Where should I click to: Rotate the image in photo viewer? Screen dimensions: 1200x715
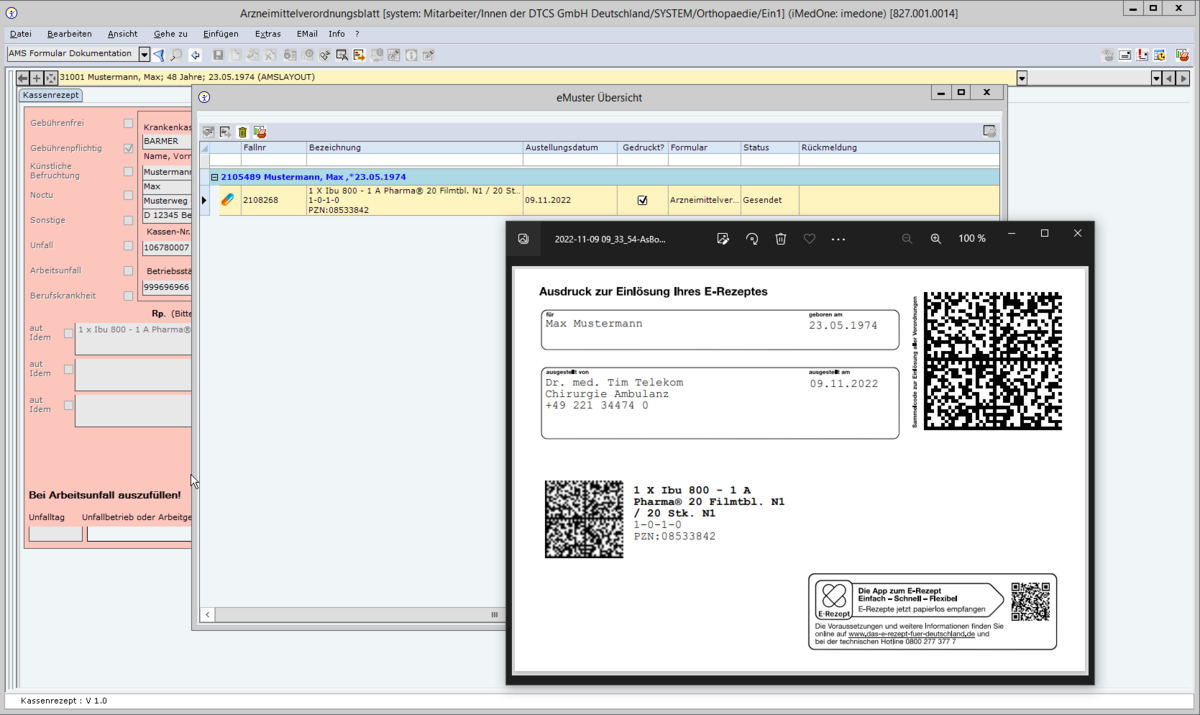click(x=752, y=239)
